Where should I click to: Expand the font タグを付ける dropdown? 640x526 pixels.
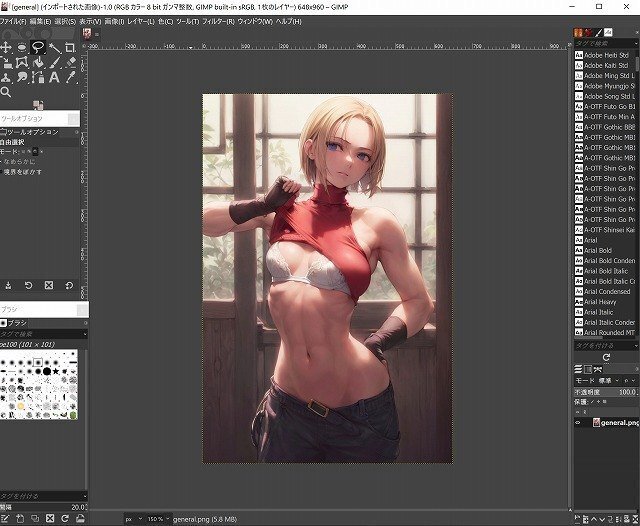636,346
